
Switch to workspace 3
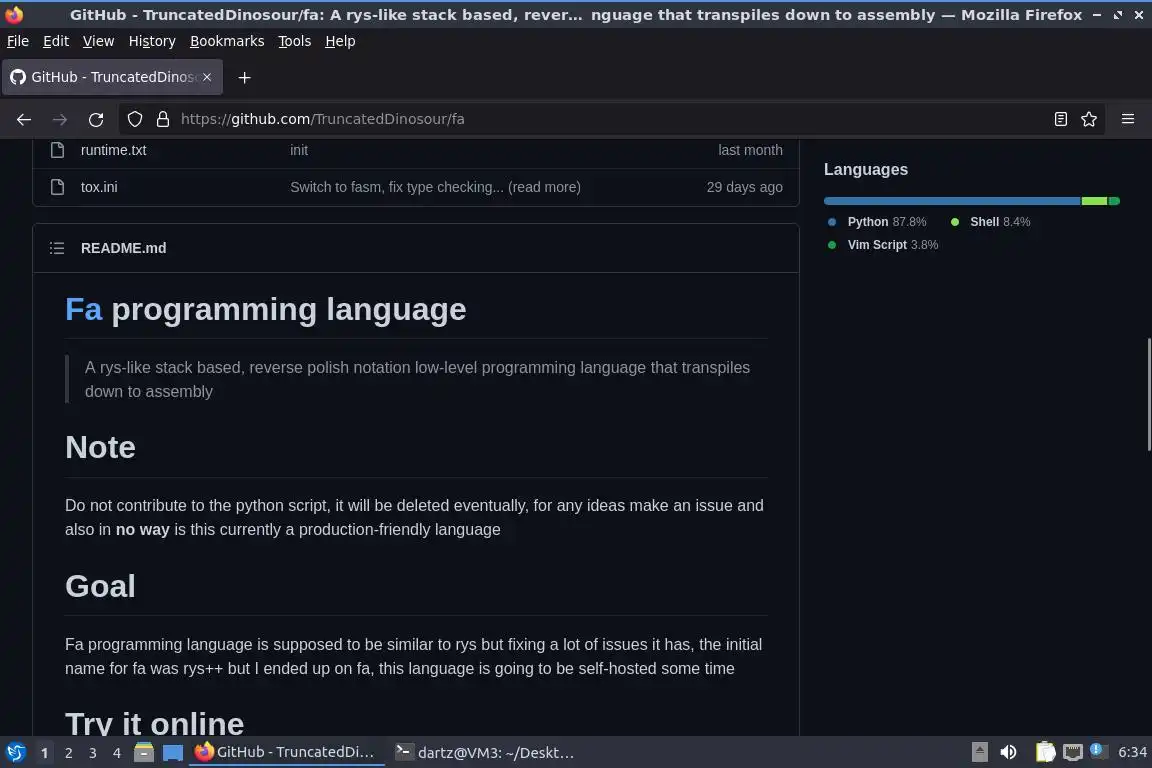click(93, 753)
